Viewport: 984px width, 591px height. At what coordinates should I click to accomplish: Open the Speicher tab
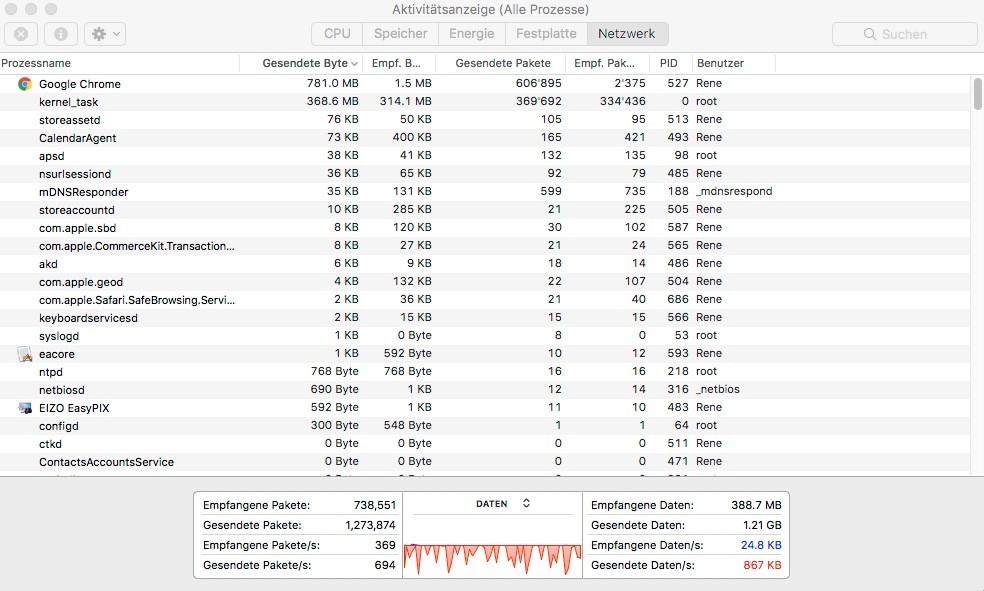click(400, 34)
